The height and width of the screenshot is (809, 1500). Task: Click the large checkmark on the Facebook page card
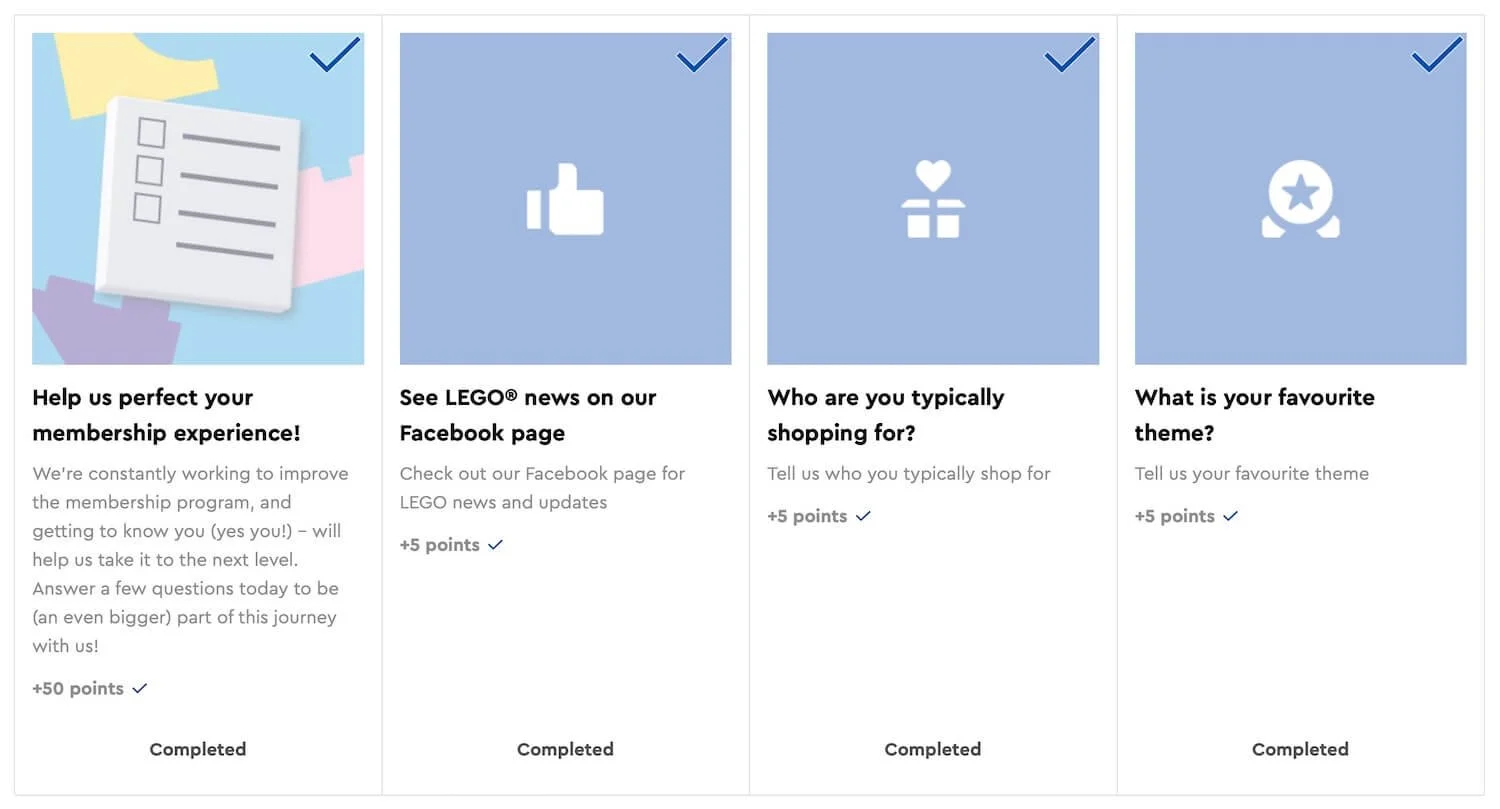point(702,55)
